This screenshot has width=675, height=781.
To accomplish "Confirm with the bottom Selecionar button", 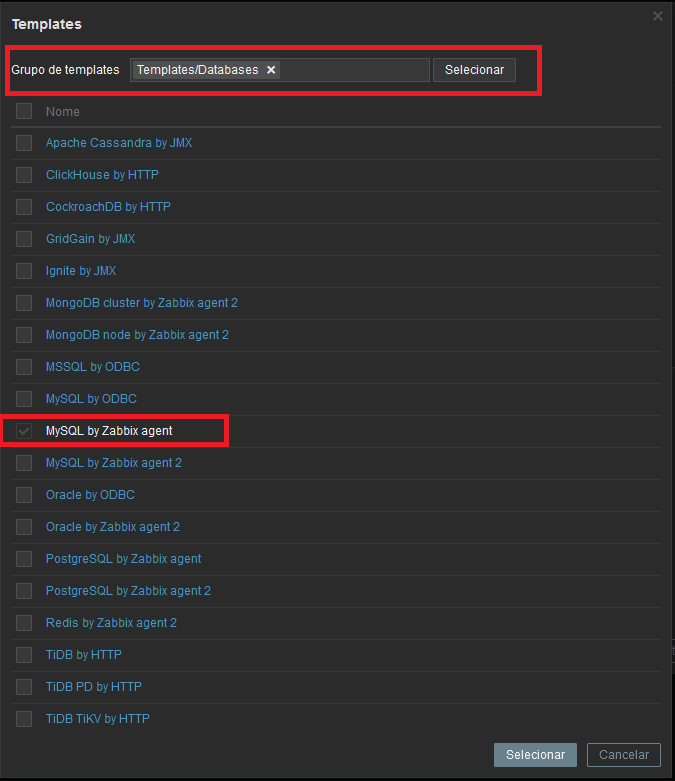I will [x=535, y=755].
